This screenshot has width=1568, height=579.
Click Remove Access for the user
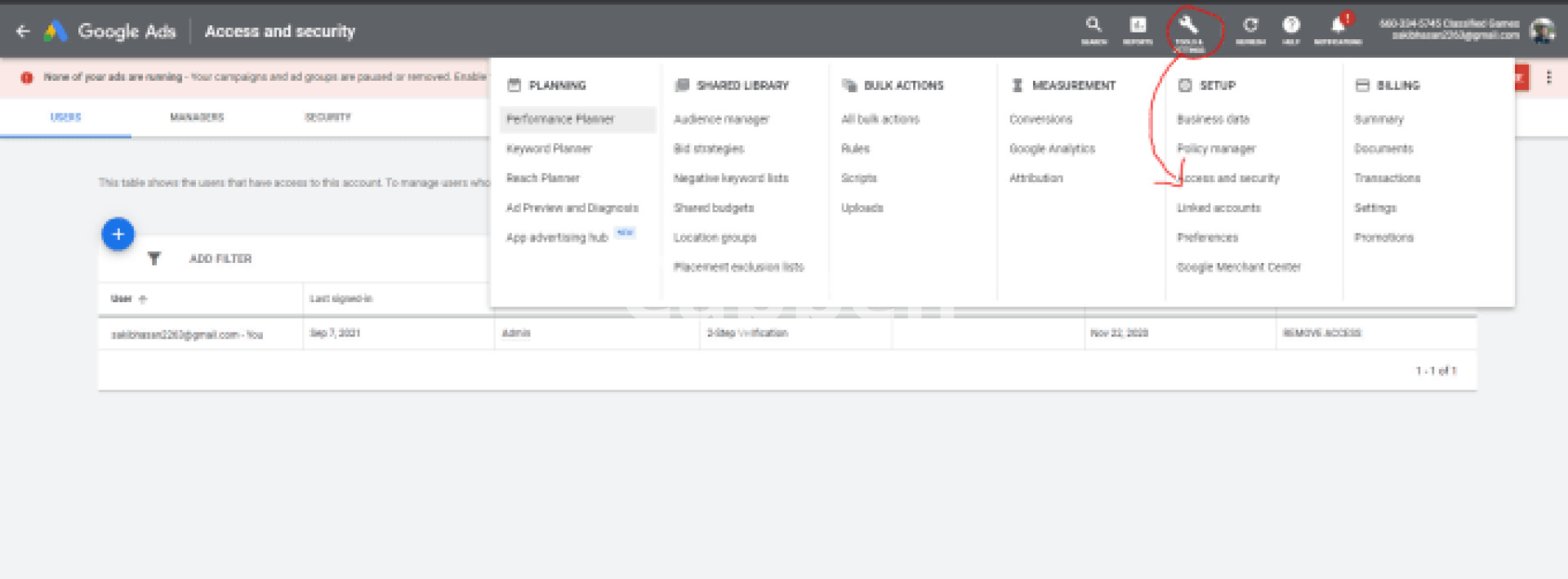1321,333
